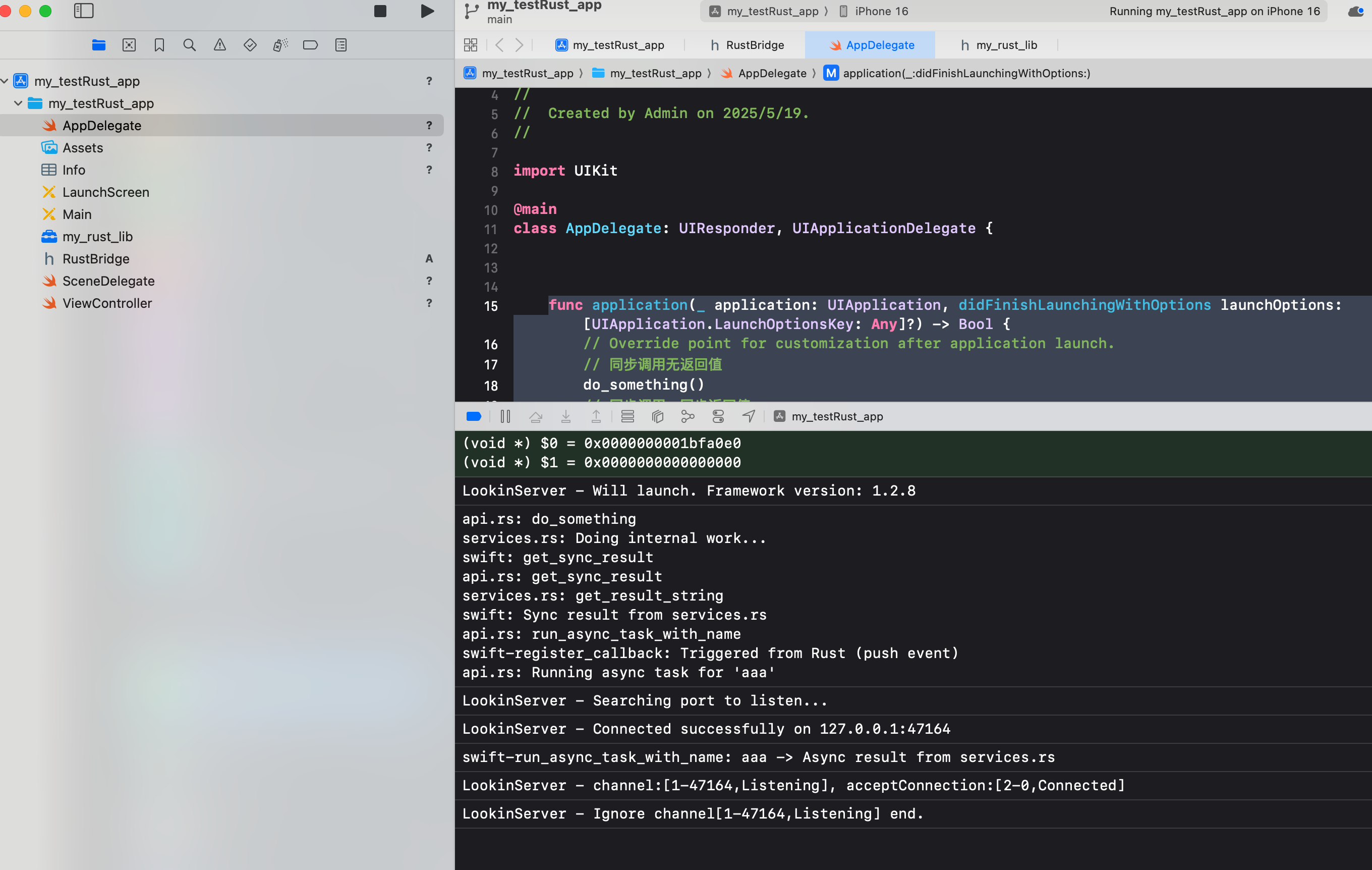Click line number 18 in the gutter
Screen dimensions: 1372x870
coord(491,386)
